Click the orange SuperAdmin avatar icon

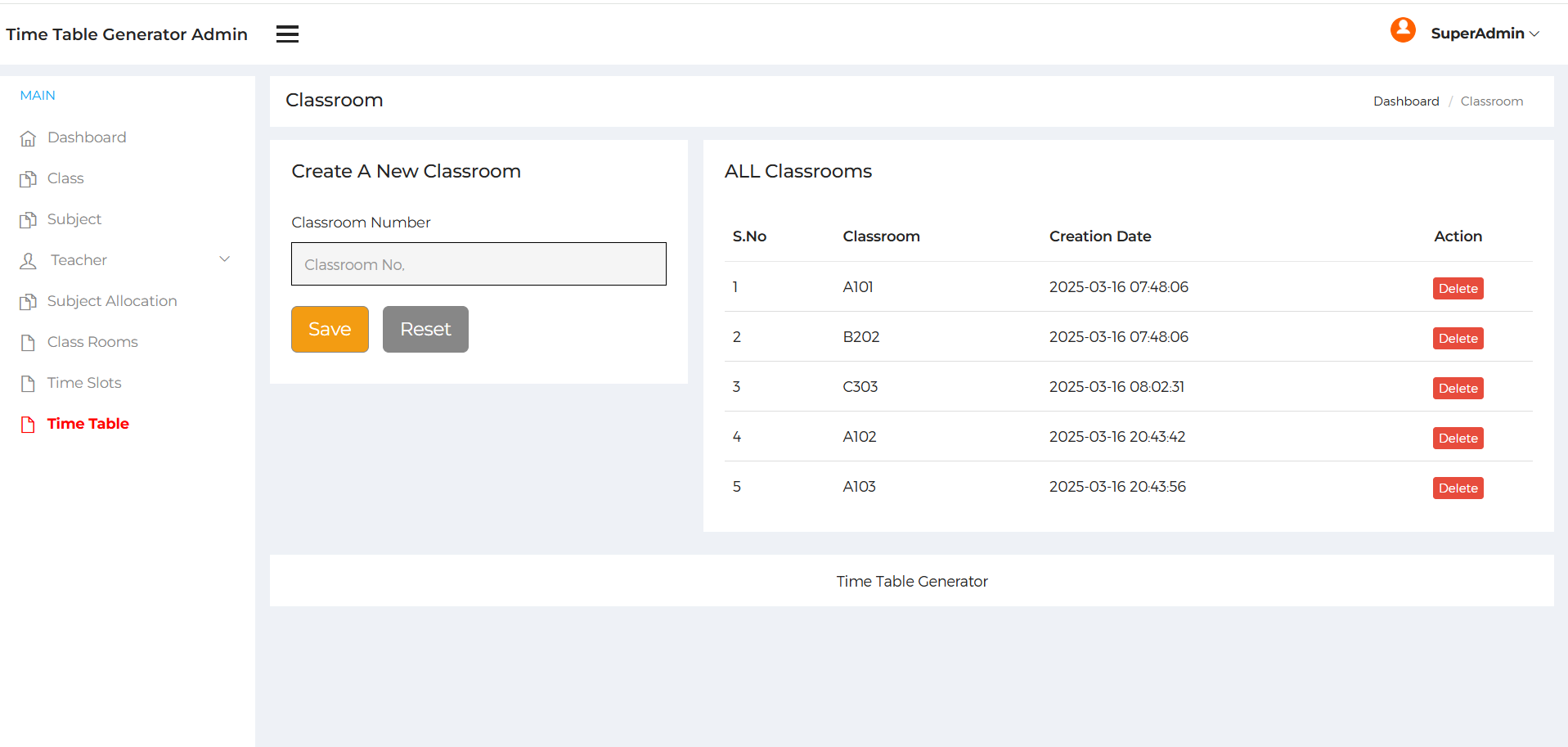pos(1403,30)
